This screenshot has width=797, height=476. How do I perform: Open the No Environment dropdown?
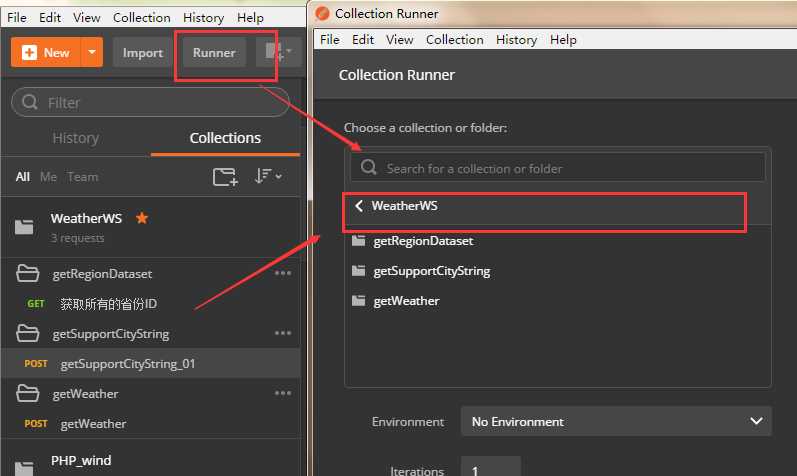coord(616,421)
